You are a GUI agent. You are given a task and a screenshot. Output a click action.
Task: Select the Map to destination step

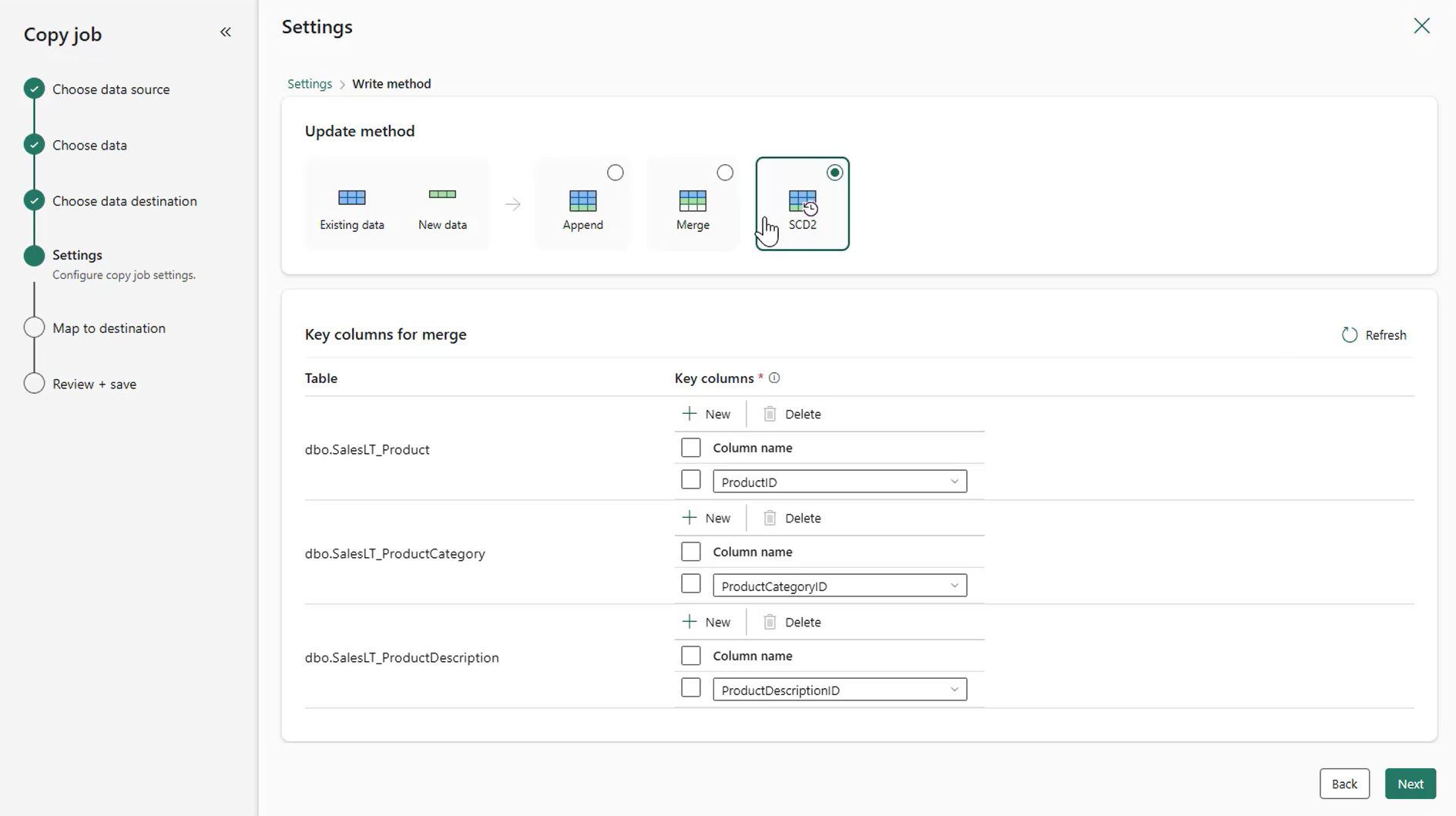click(x=109, y=327)
